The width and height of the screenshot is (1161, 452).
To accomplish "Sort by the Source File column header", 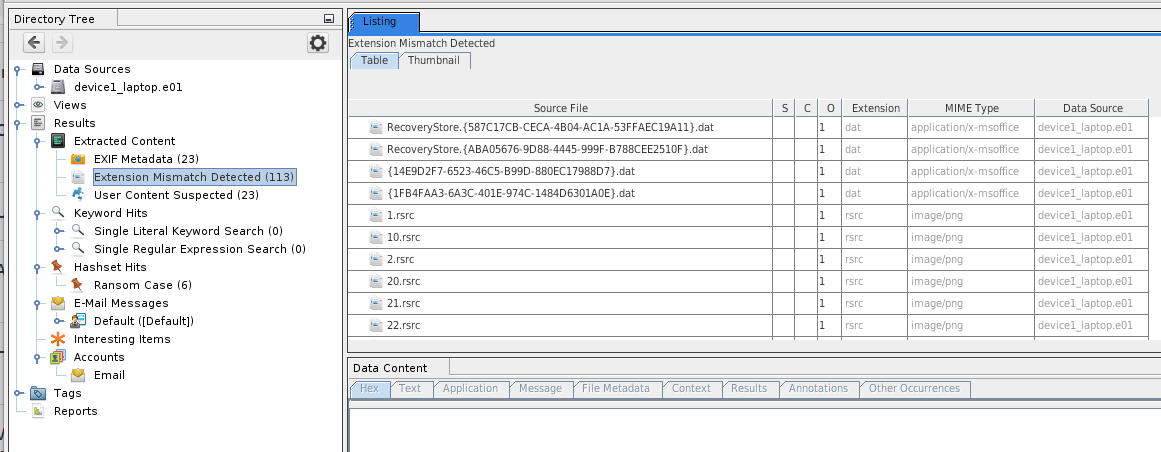I will [560, 108].
